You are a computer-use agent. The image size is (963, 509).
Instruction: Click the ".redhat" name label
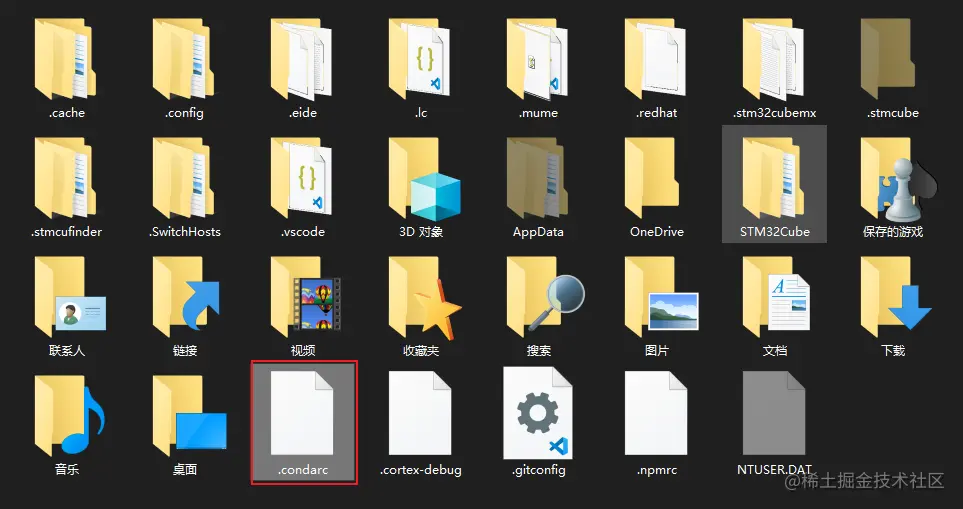[x=657, y=113]
